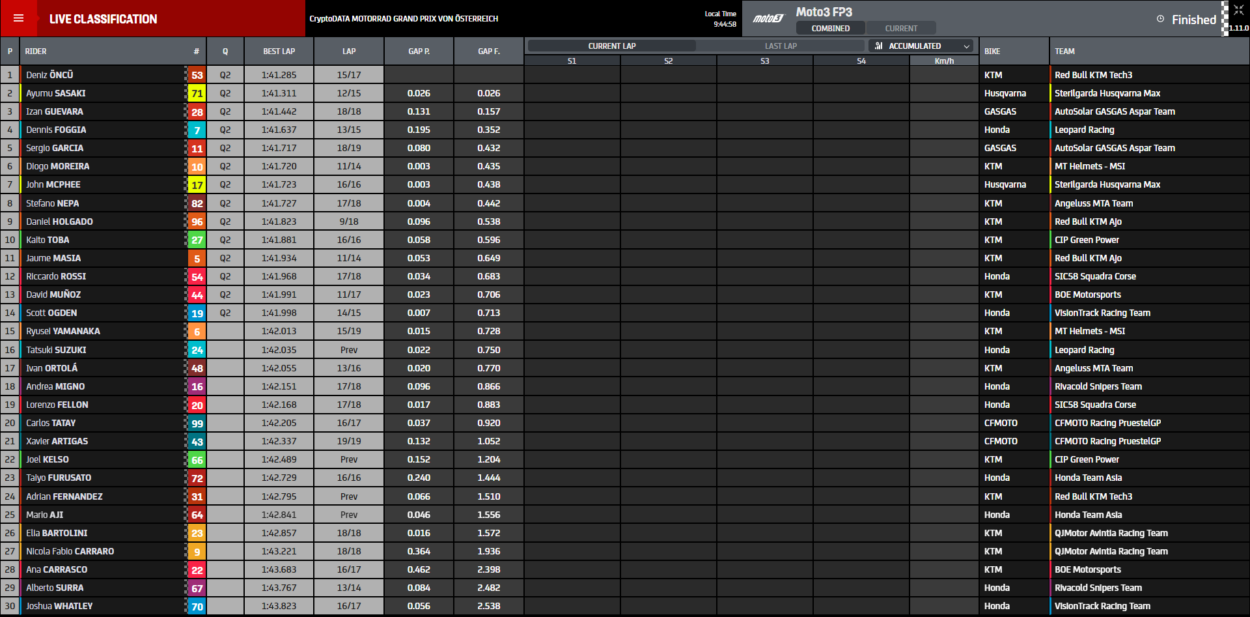
Task: Click the LIVE CLASSIFICATION title
Action: [x=103, y=19]
